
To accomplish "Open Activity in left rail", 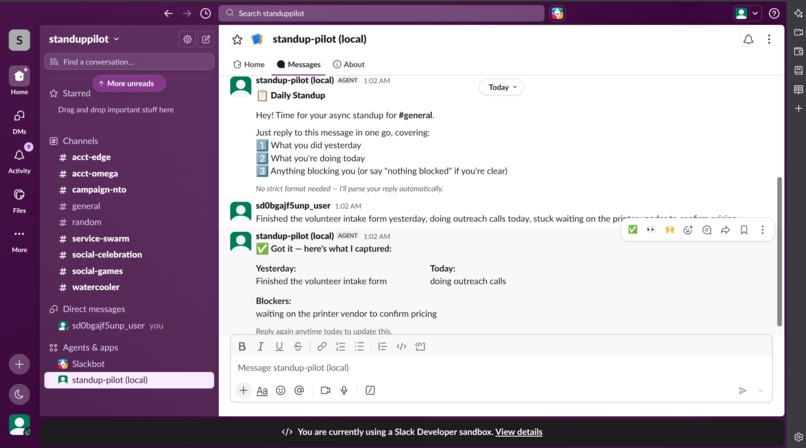I will click(19, 160).
